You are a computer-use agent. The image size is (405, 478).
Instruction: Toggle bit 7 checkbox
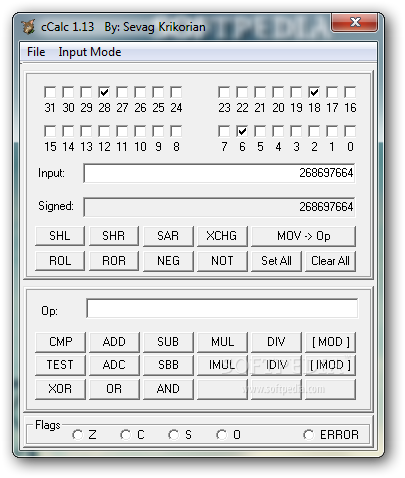click(x=224, y=131)
